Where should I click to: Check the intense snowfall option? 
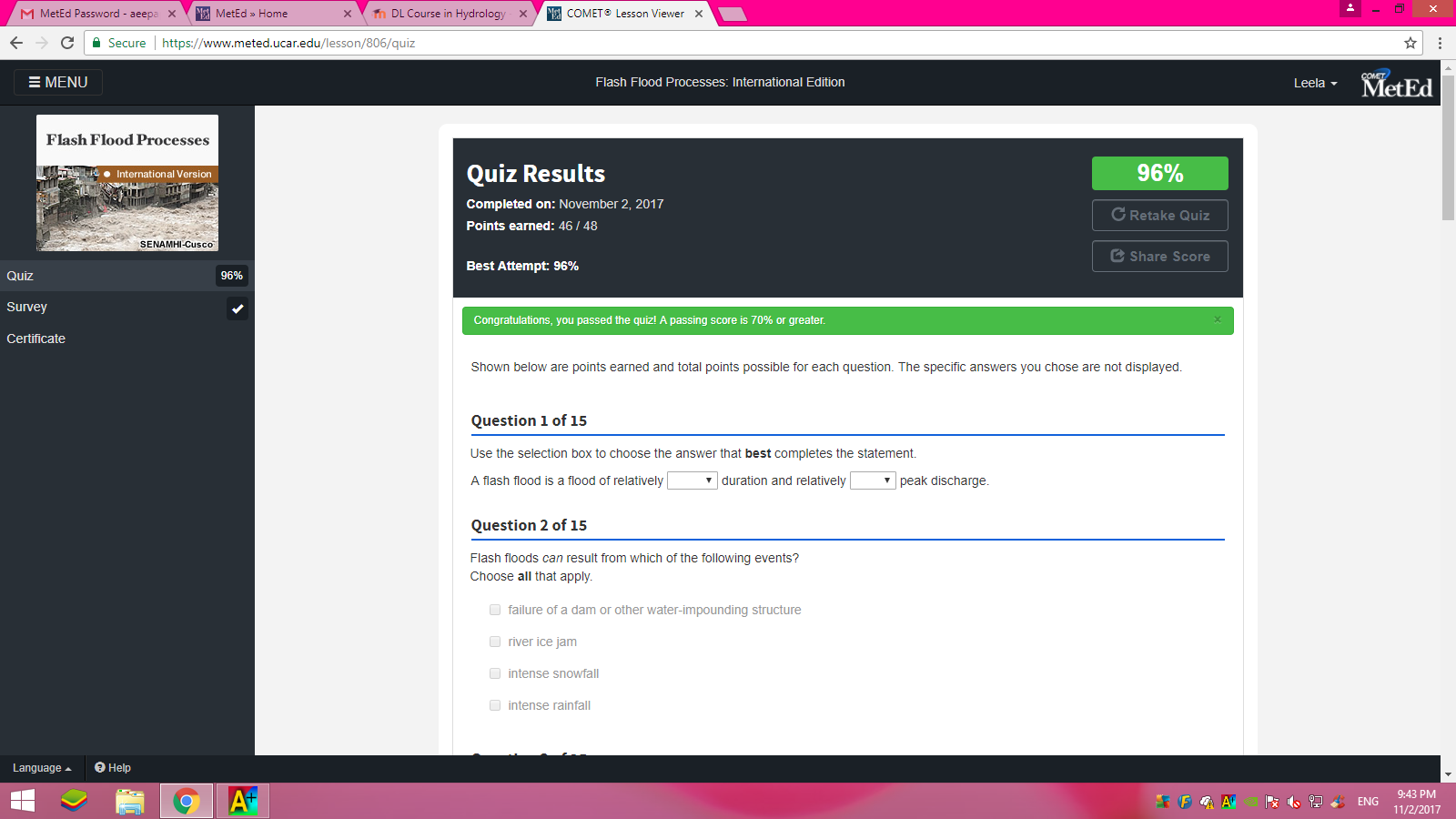click(x=495, y=673)
